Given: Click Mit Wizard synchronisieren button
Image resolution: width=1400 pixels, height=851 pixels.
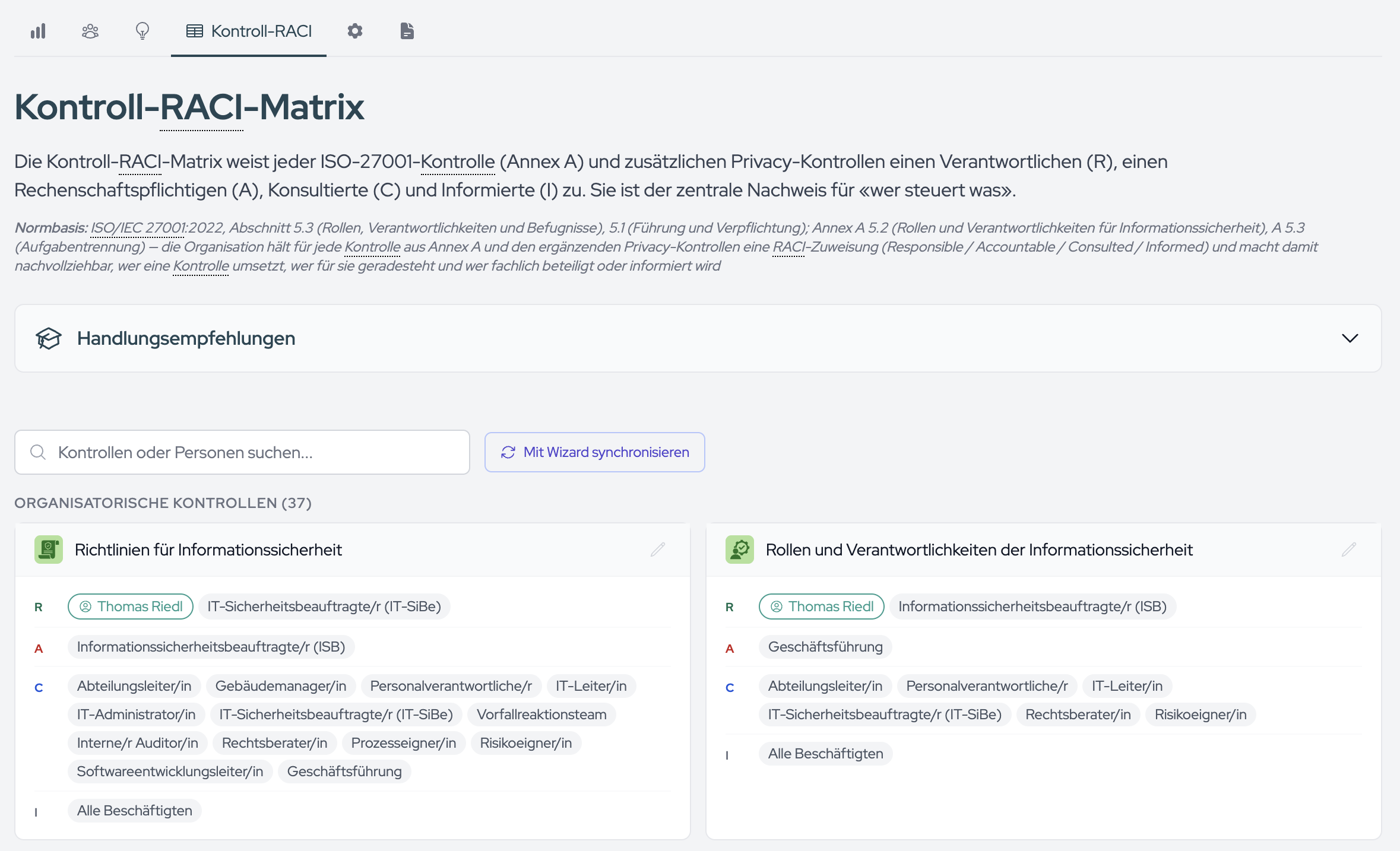Looking at the screenshot, I should click(x=595, y=452).
